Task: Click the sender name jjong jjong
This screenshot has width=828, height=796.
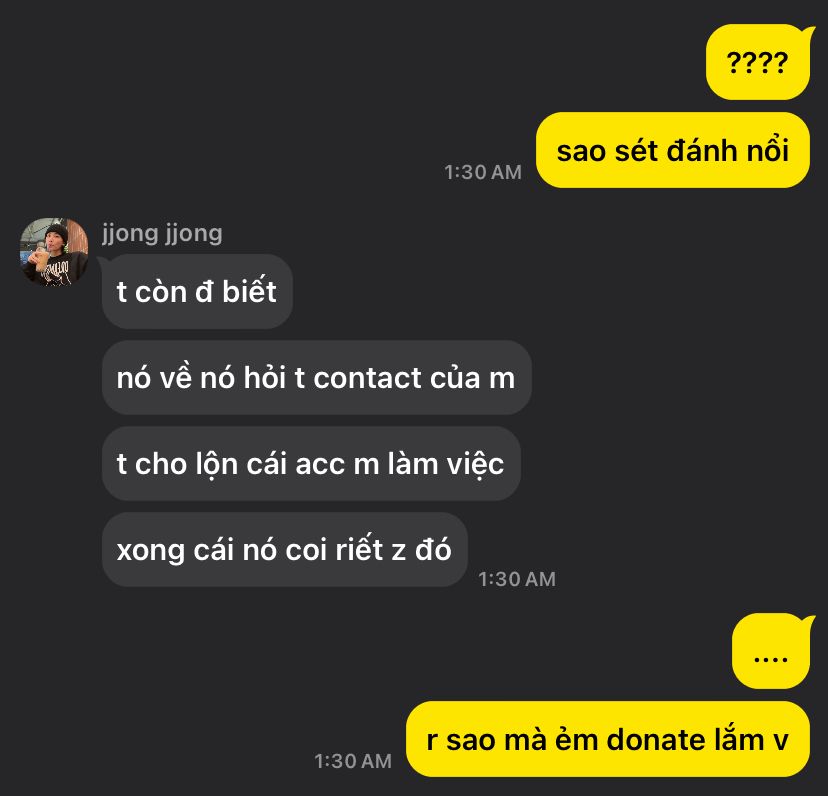Action: click(x=162, y=233)
